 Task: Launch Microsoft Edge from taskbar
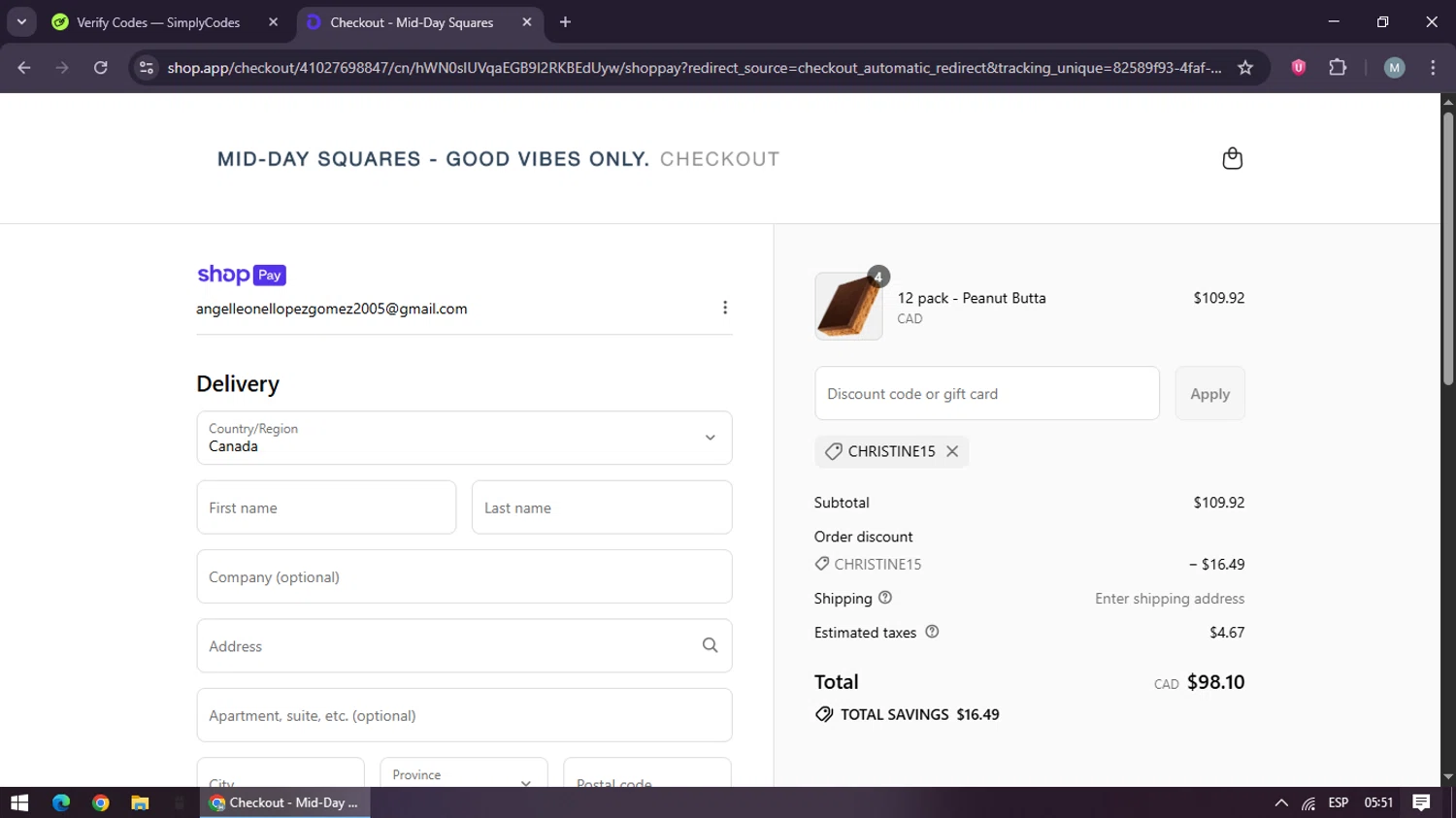pyautogui.click(x=61, y=802)
